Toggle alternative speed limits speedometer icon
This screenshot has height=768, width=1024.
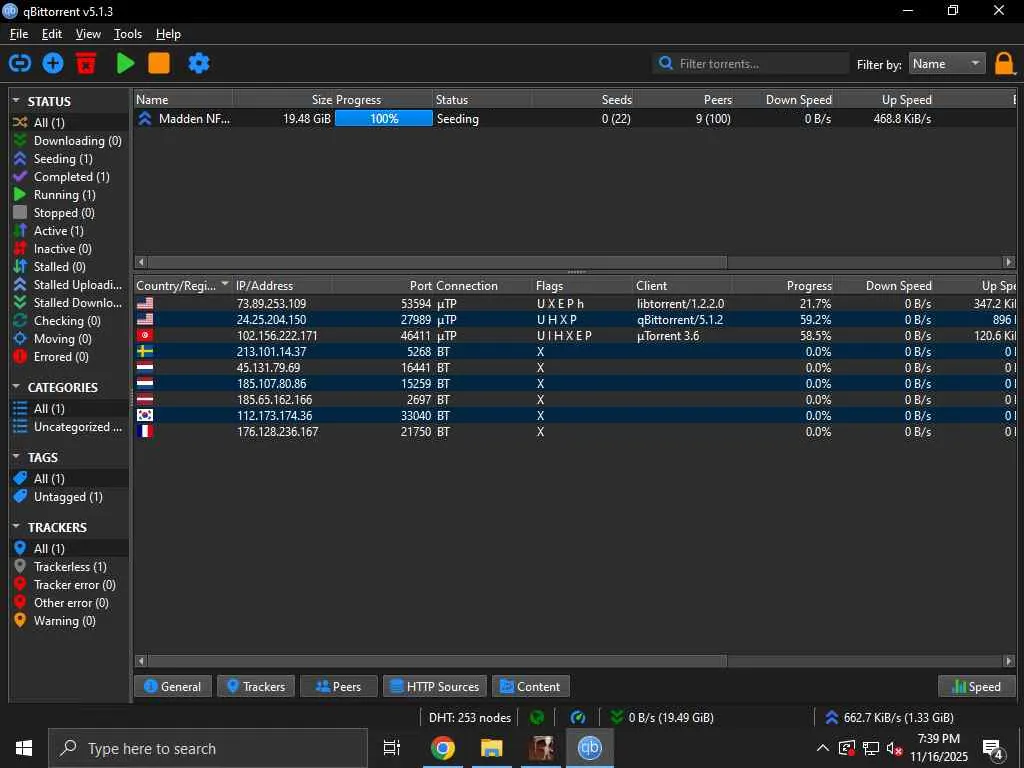(578, 718)
